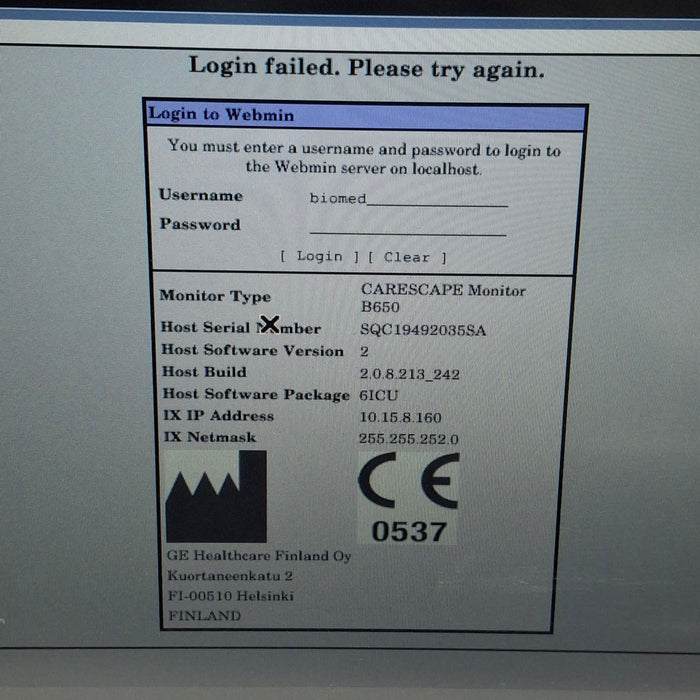
Task: Select the Monitor Type label
Action: 214,296
